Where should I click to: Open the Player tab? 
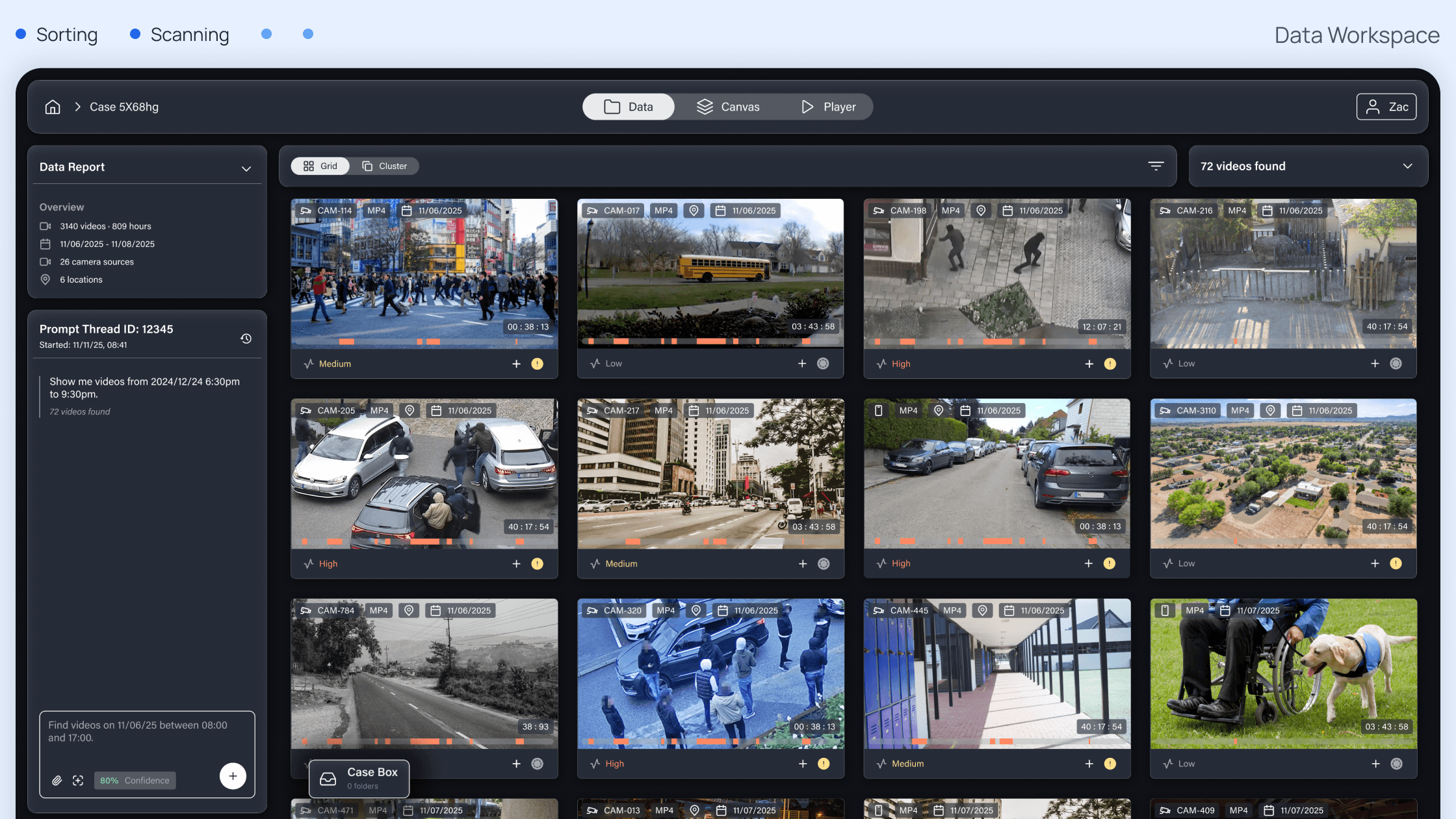coord(828,107)
